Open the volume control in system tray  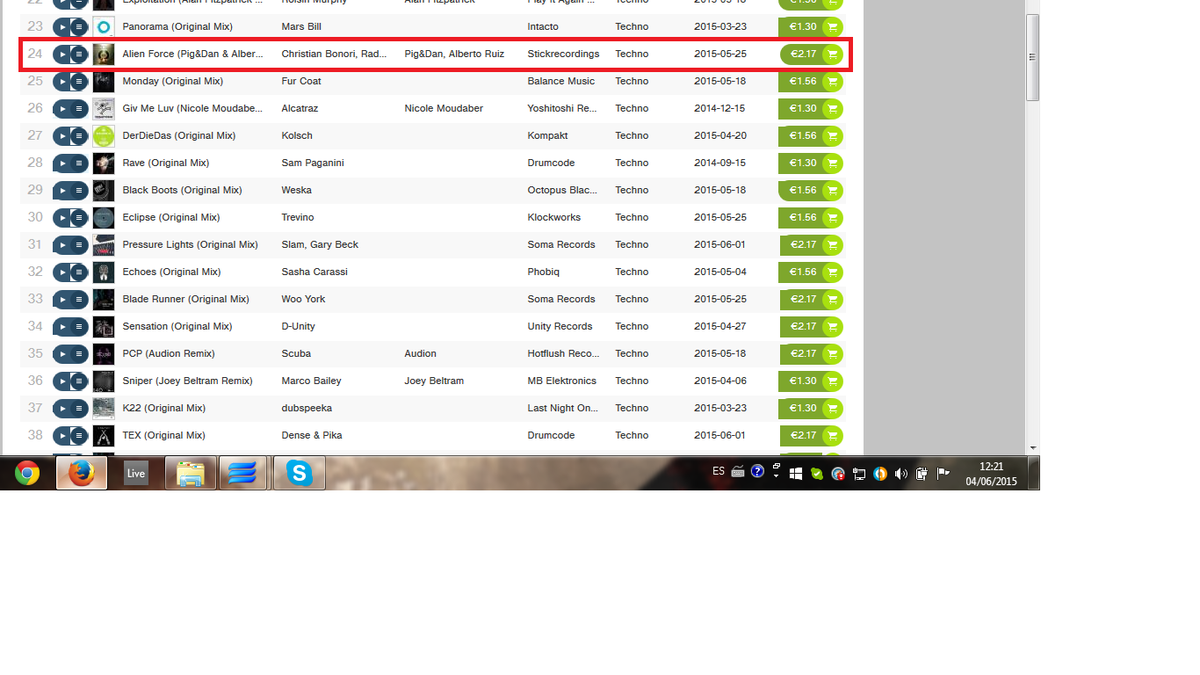point(901,474)
